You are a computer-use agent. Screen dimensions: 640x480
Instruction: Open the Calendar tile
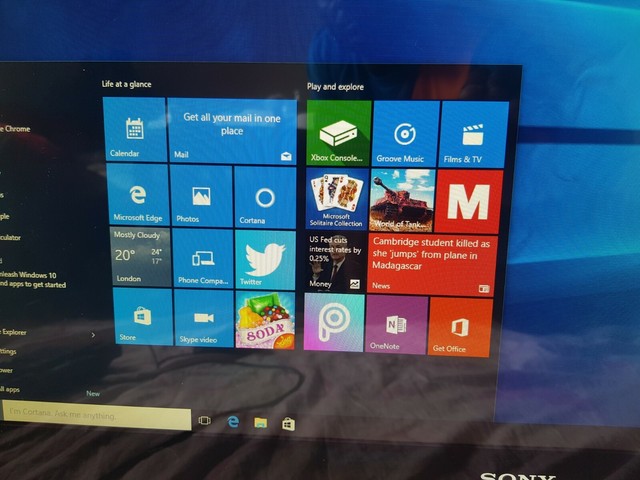134,129
